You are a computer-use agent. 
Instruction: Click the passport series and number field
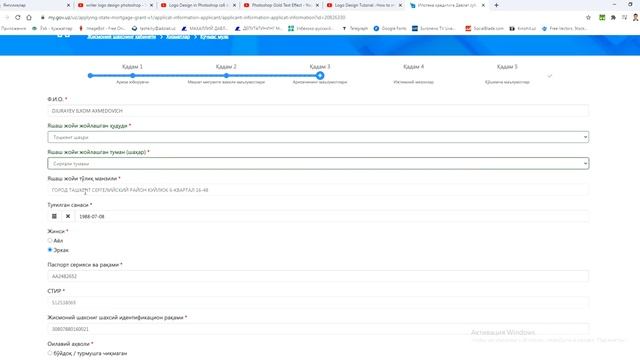[x=318, y=276]
